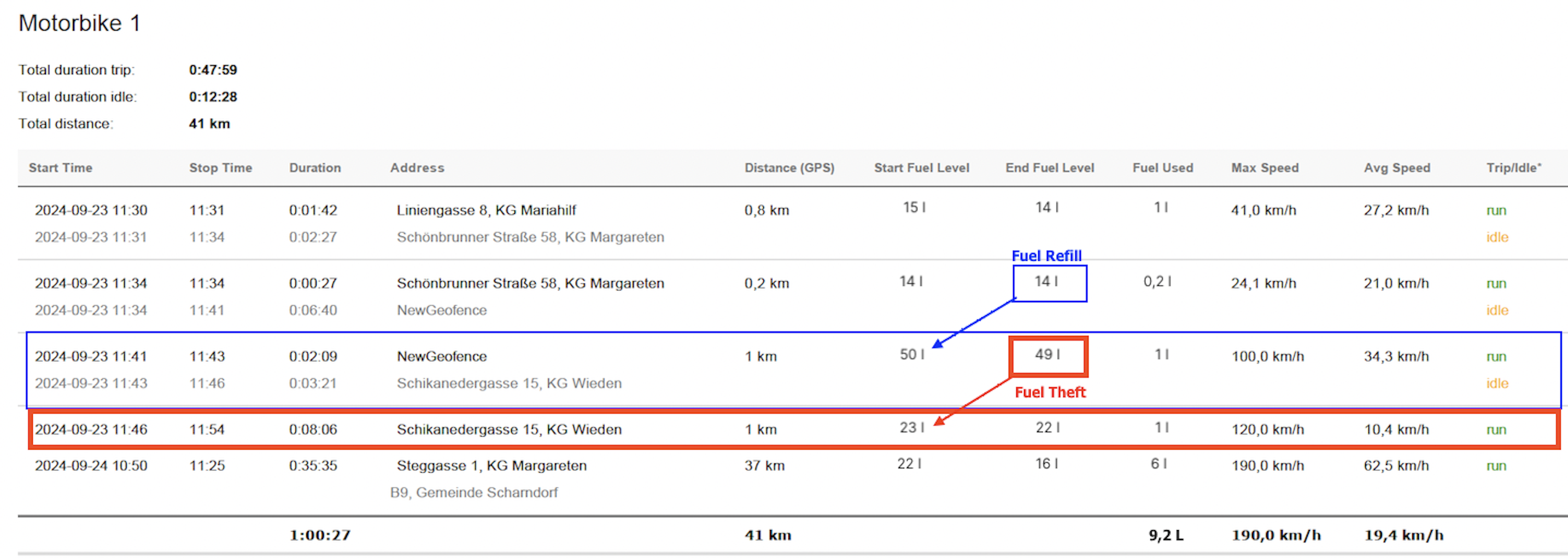The image size is (1568, 558).
Task: Click the footer 41 km total distance
Action: click(x=768, y=535)
